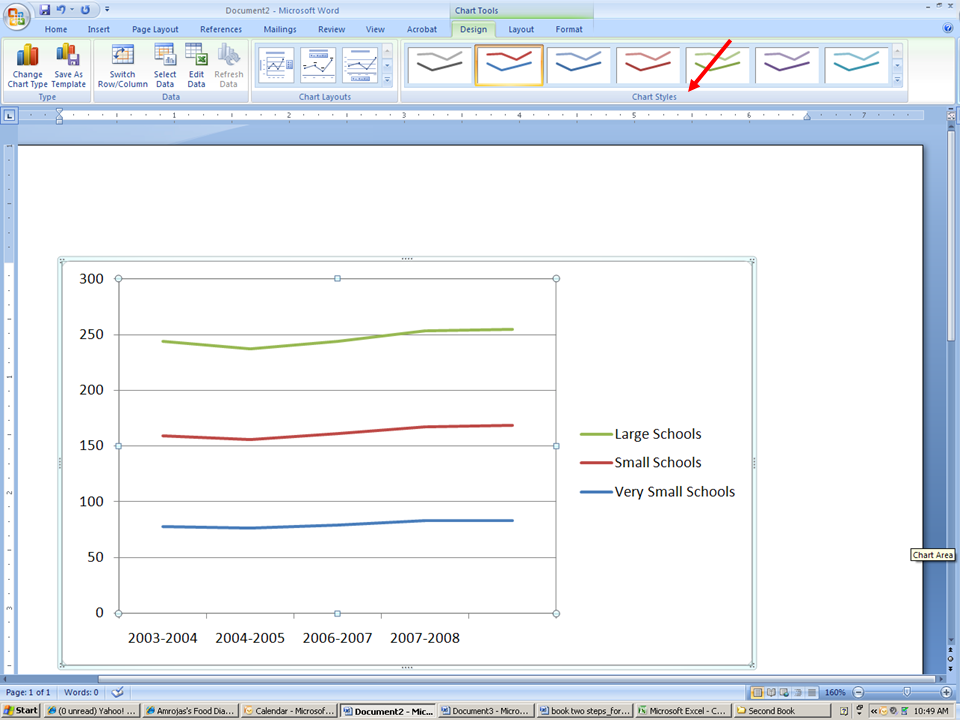Open the Mailings tab

[x=280, y=29]
